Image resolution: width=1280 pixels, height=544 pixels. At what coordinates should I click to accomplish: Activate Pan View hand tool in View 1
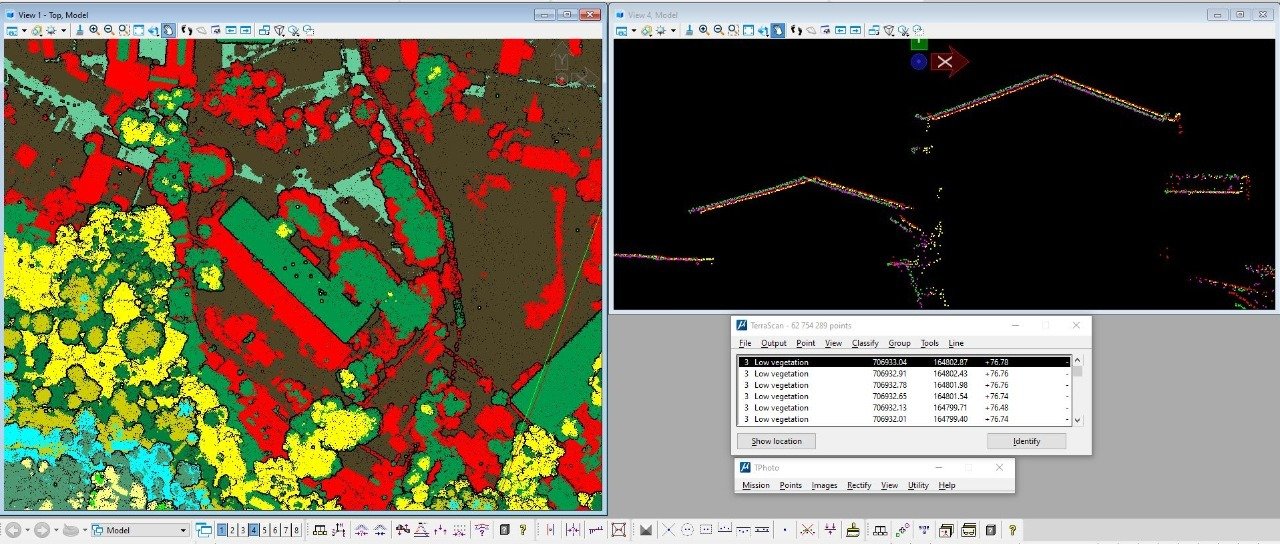(169, 30)
